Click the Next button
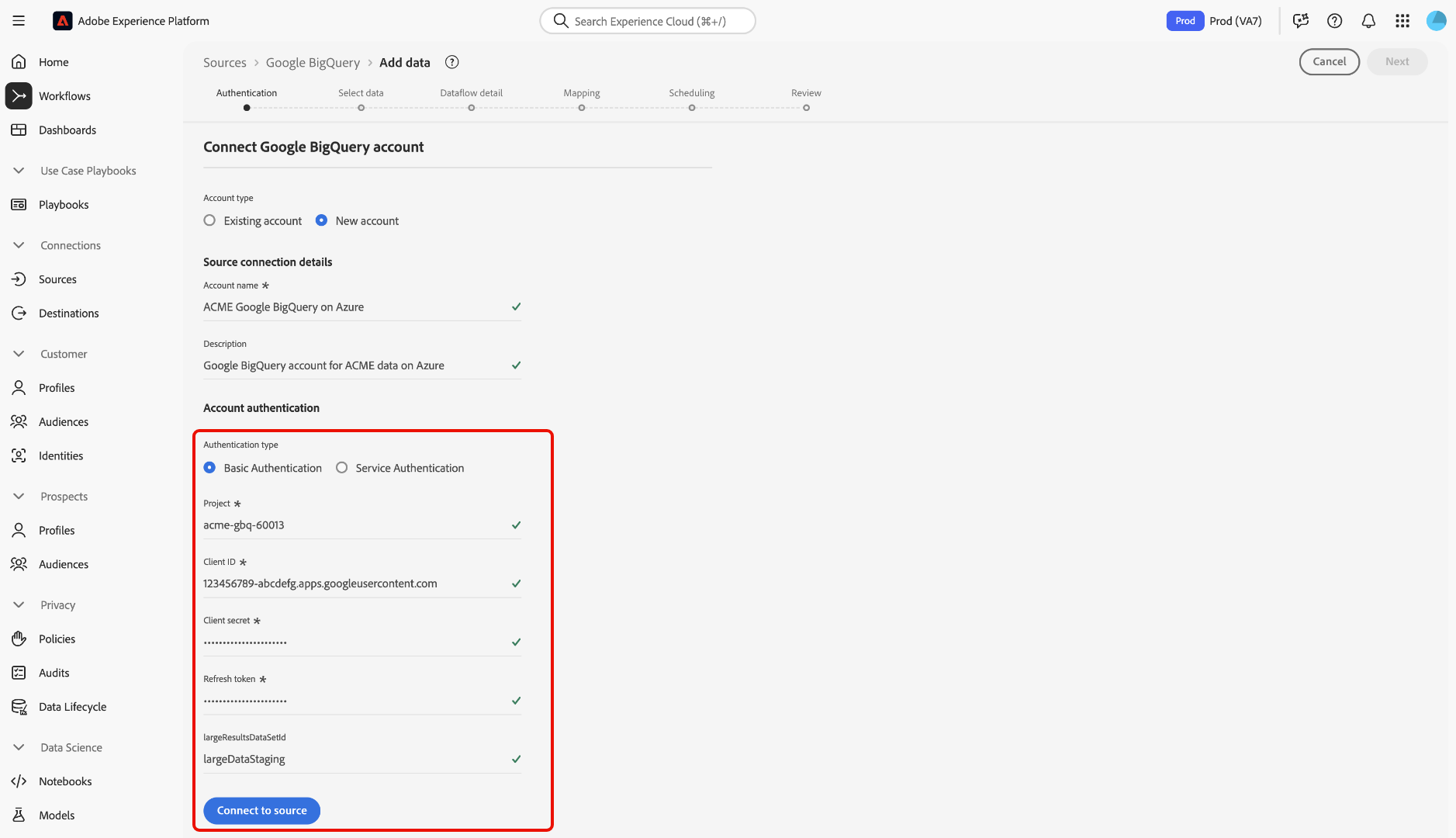Viewport: 1456px width, 838px height. coord(1397,62)
